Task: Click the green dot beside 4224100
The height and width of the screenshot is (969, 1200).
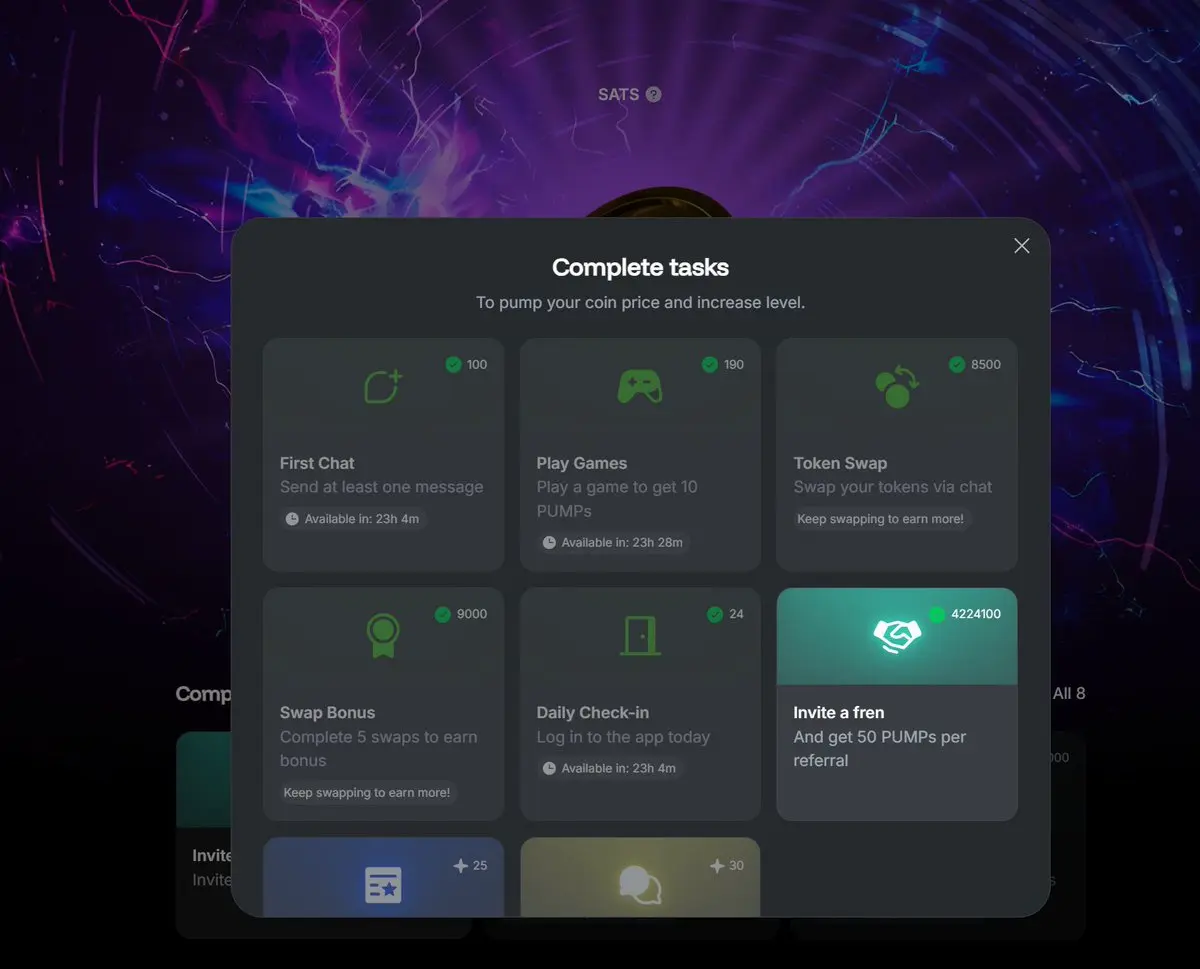Action: tap(937, 614)
